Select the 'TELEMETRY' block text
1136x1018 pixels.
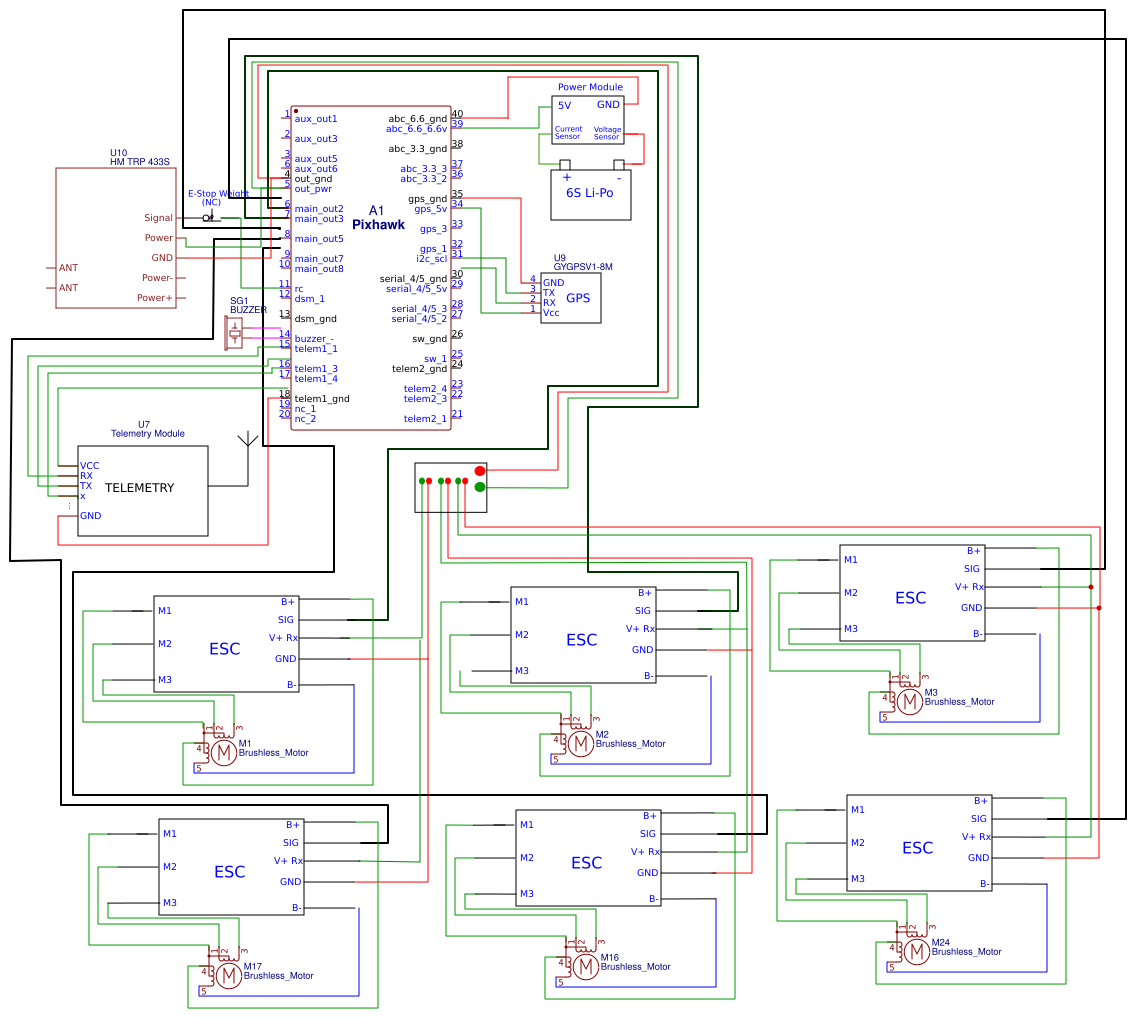(140, 488)
